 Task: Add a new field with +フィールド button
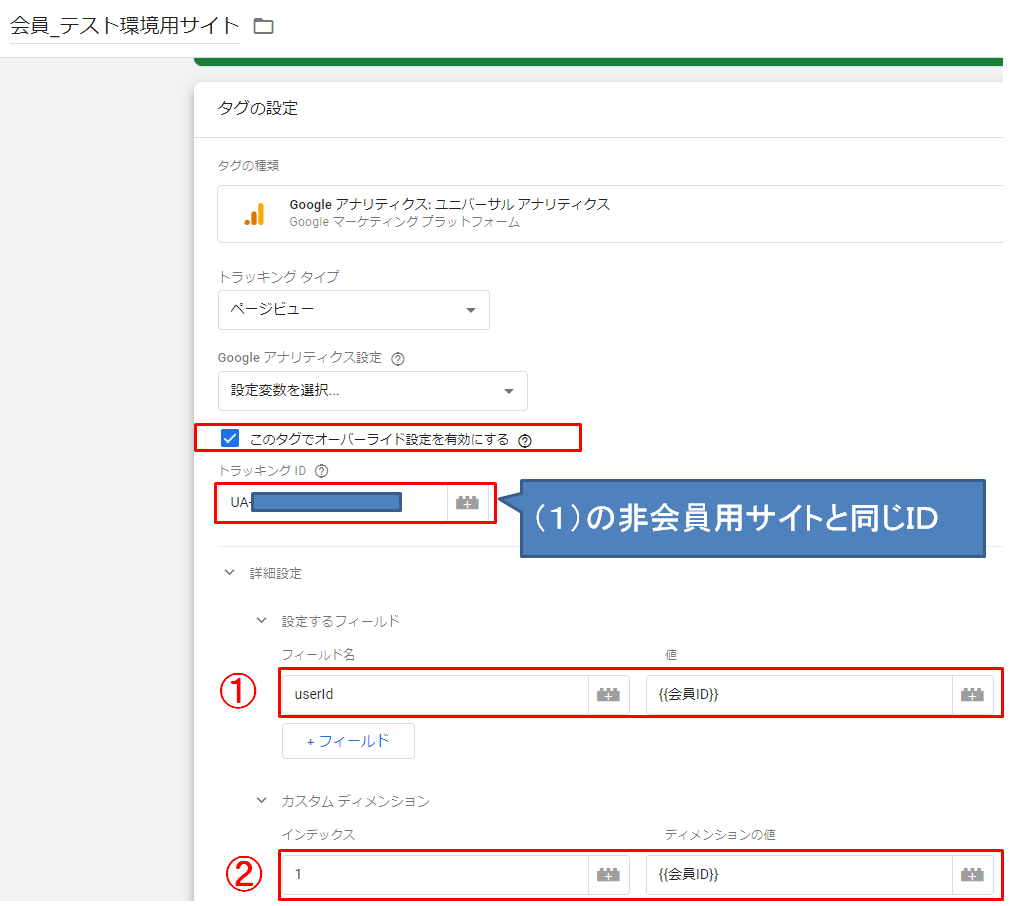click(x=348, y=741)
